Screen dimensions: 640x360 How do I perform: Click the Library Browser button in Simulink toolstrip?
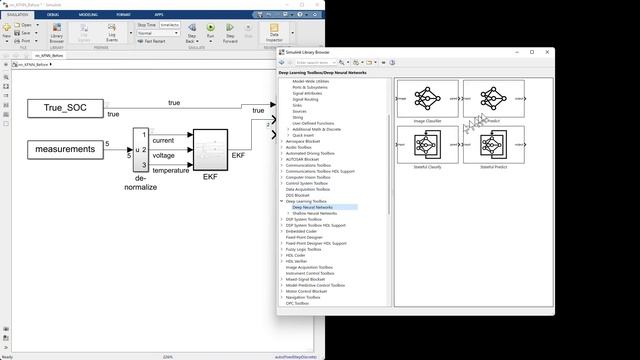(57, 33)
